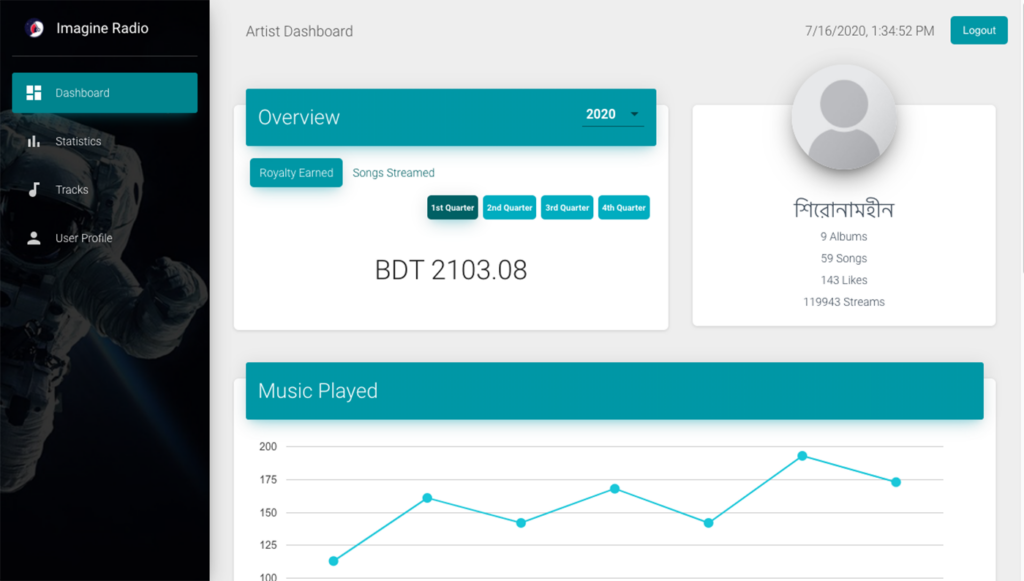Click the Statistics bar chart icon

point(34,141)
